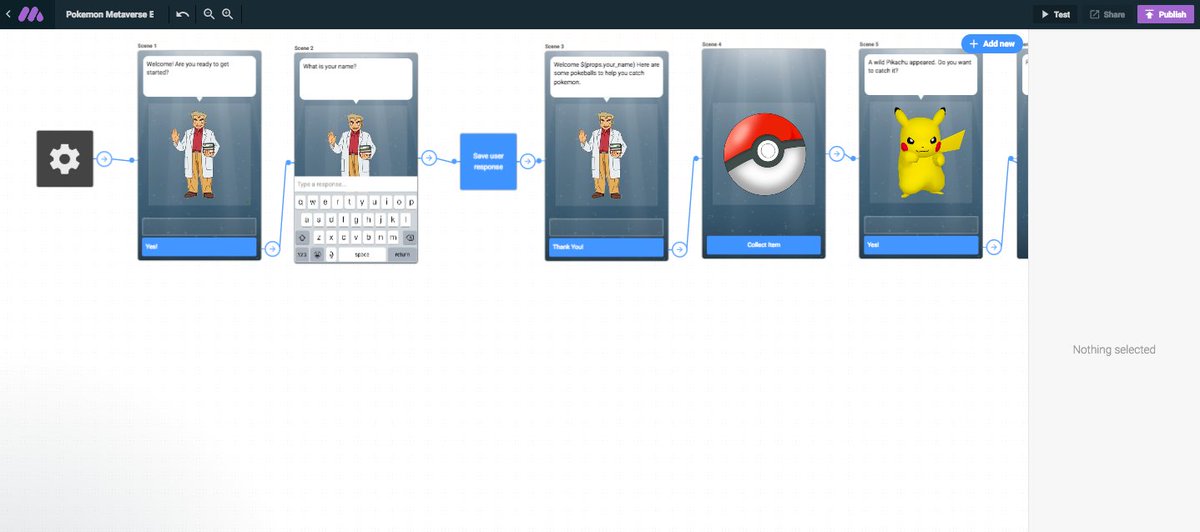Select the Save user response block
This screenshot has height=532, width=1200.
[x=488, y=161]
